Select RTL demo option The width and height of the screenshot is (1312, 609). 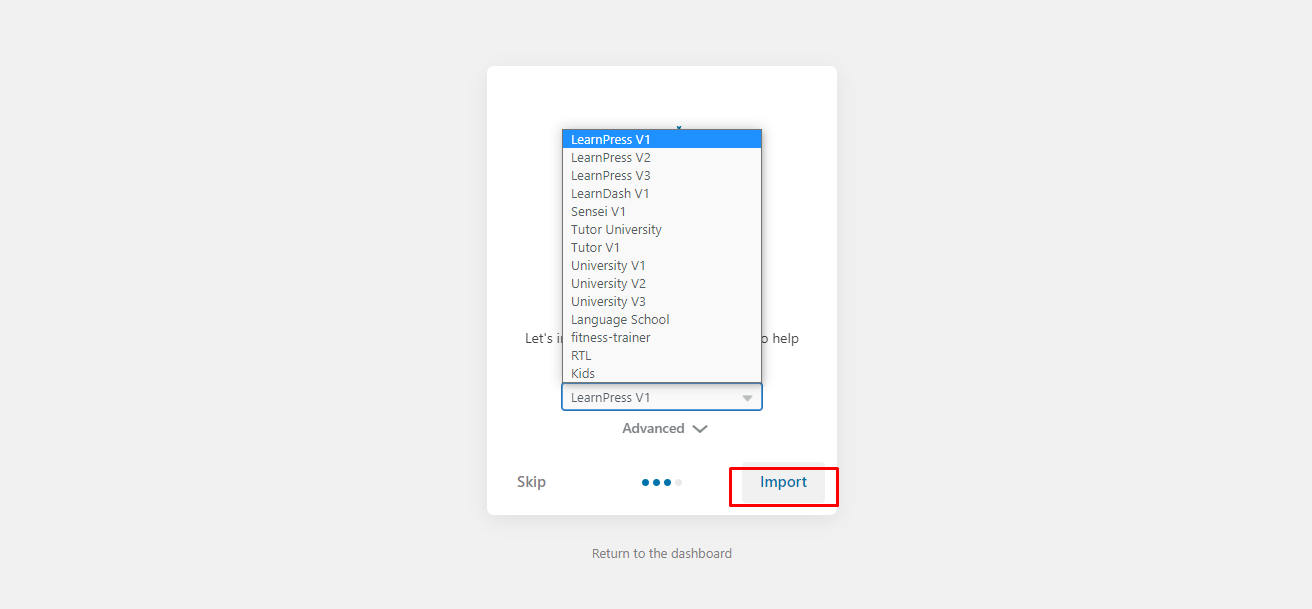tap(661, 356)
